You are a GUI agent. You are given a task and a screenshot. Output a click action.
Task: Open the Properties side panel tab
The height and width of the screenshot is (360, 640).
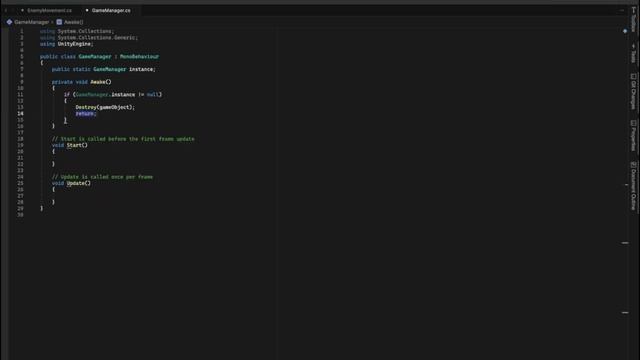coord(633,136)
